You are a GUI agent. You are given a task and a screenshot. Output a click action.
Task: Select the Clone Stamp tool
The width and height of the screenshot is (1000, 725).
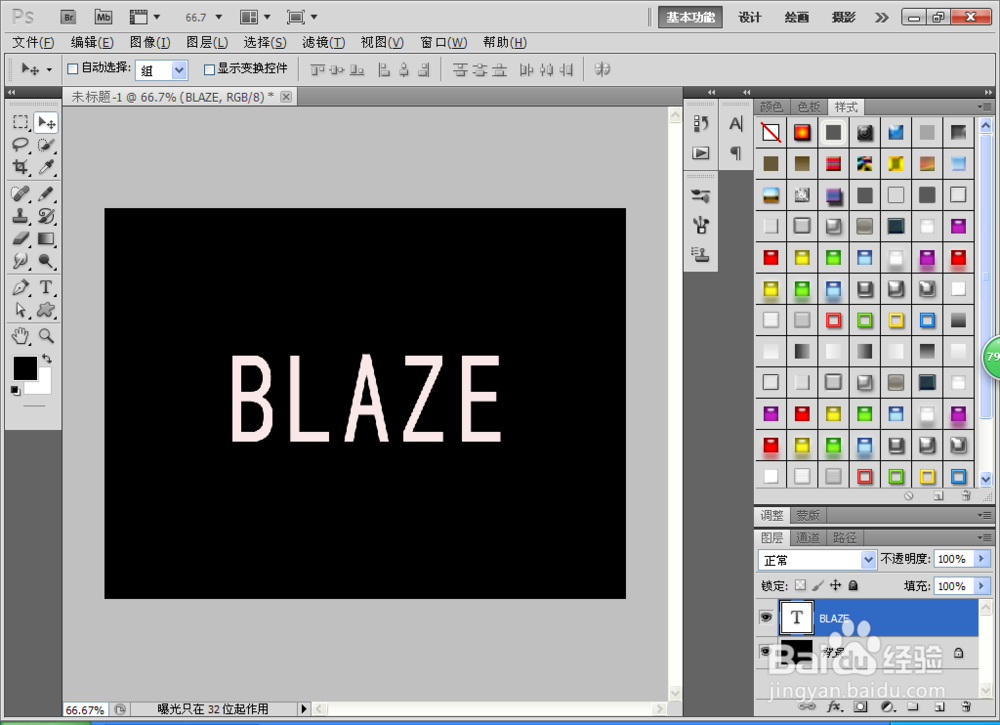coord(20,216)
